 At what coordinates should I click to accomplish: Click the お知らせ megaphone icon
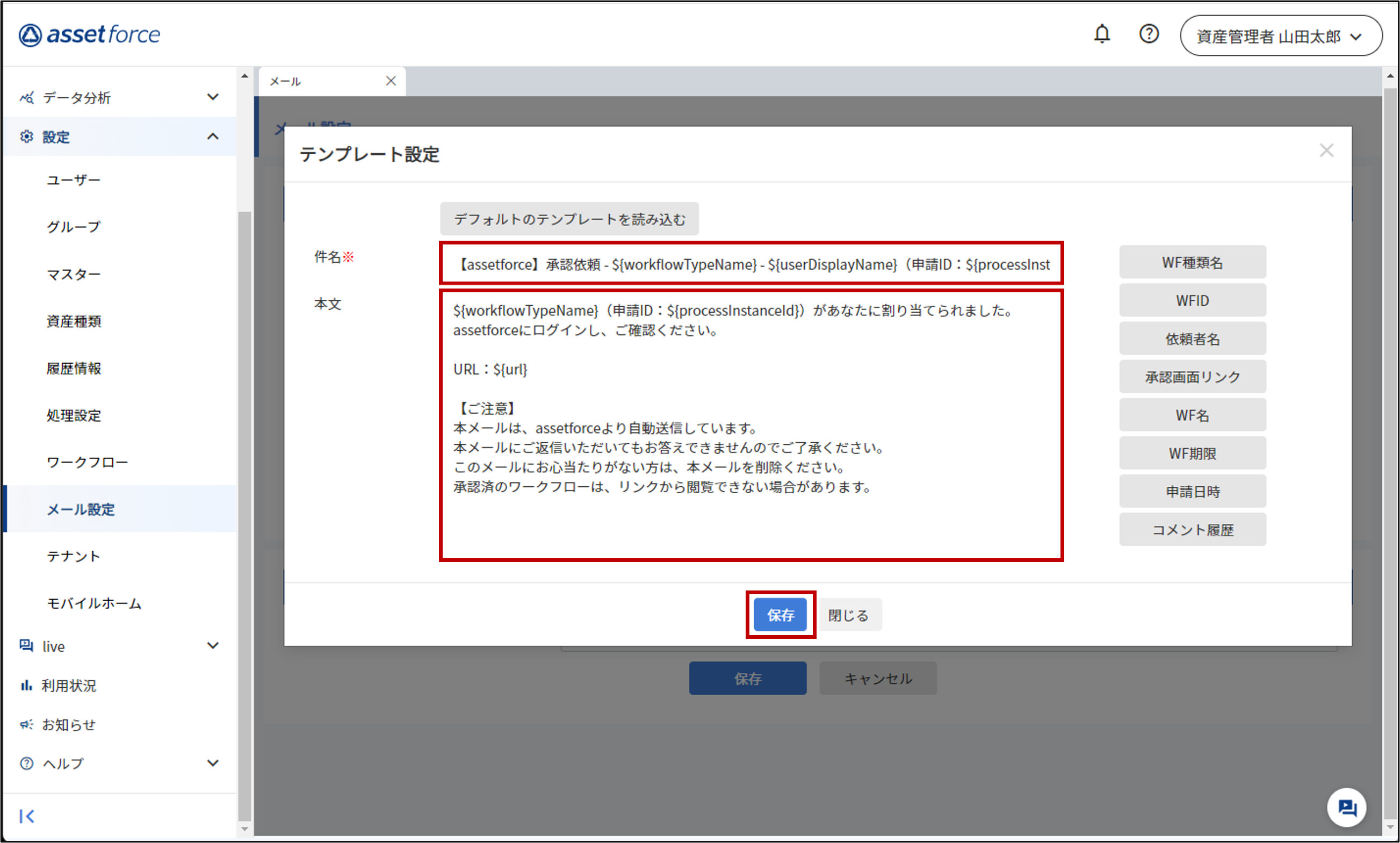[26, 725]
